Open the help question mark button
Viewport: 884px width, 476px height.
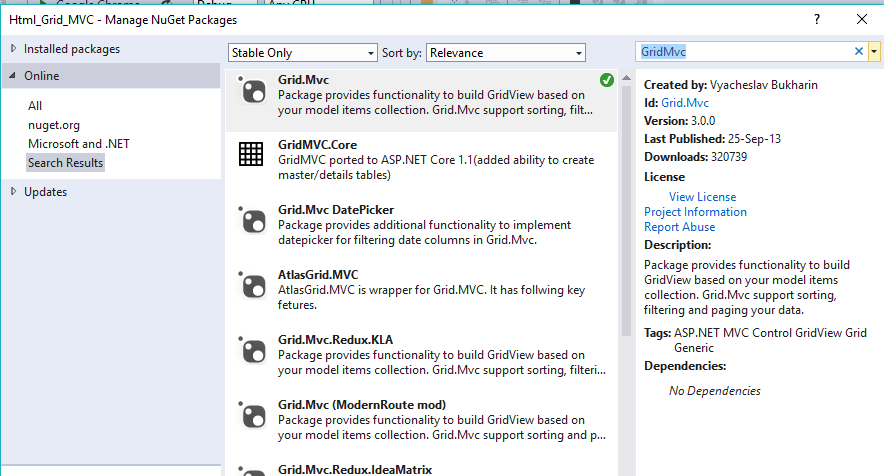[x=816, y=19]
